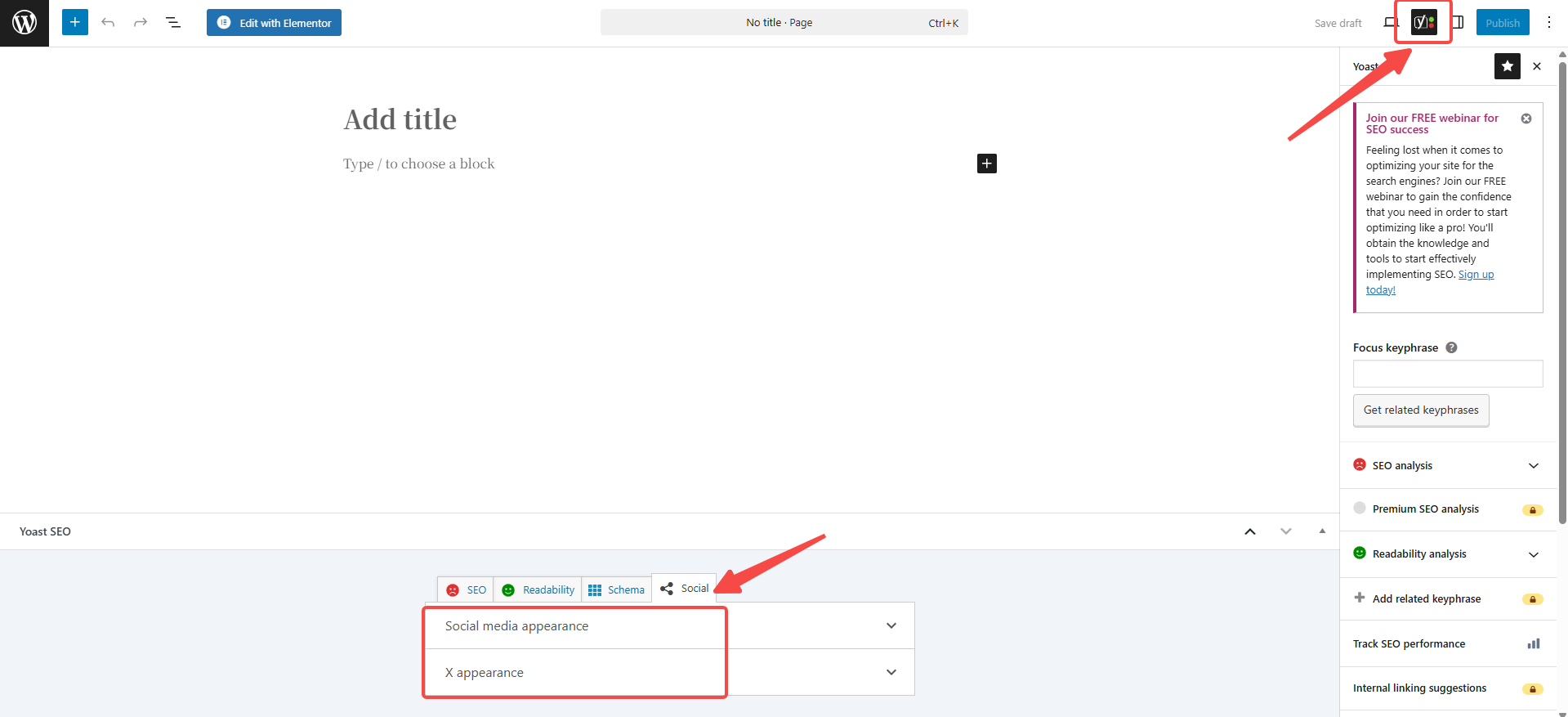Click Edit with Elementor button

pyautogui.click(x=274, y=23)
